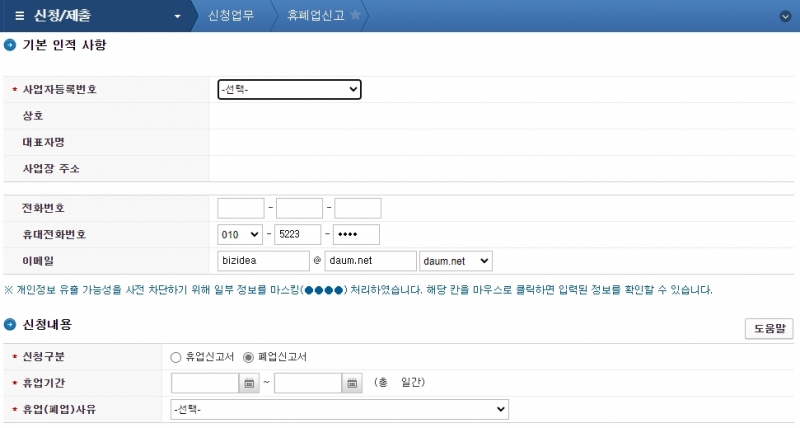The image size is (800, 428).
Task: Click the 휴대전화번호 label
Action: [54, 235]
